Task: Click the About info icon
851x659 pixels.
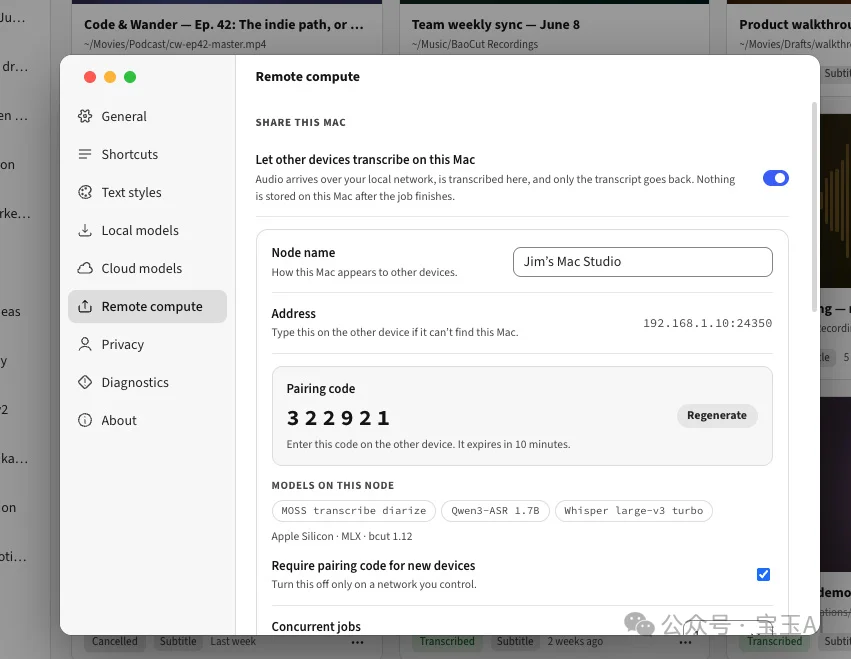Action: click(85, 420)
